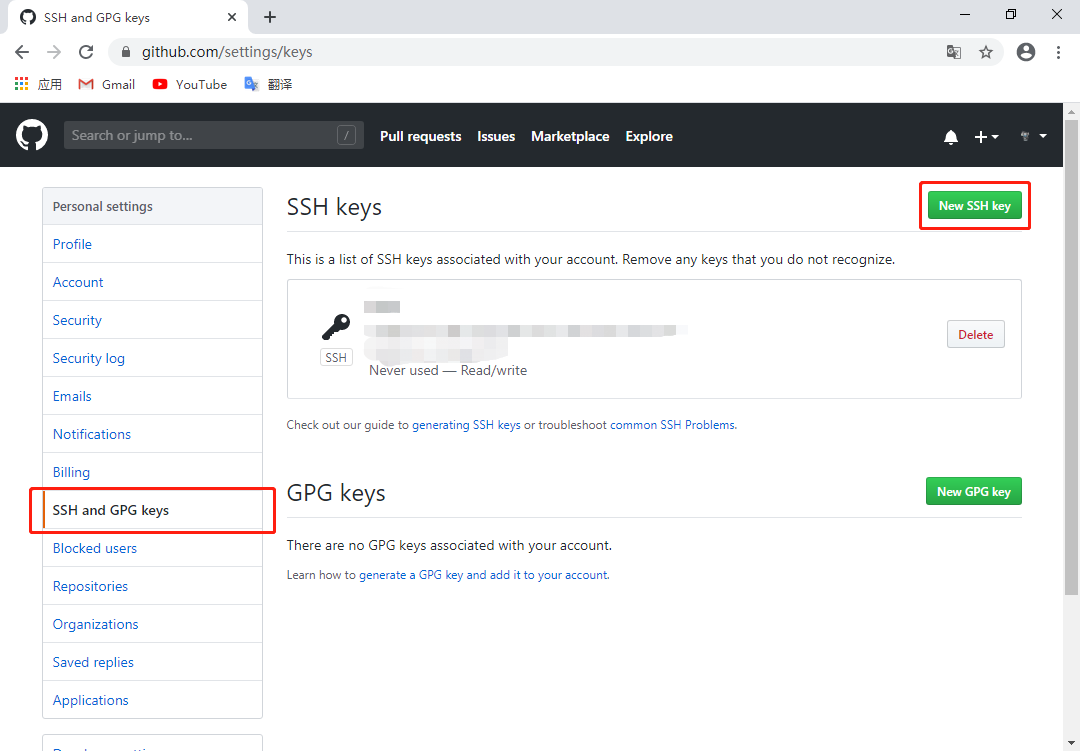Open the Chrome profile icon
This screenshot has width=1080, height=751.
[x=1025, y=52]
